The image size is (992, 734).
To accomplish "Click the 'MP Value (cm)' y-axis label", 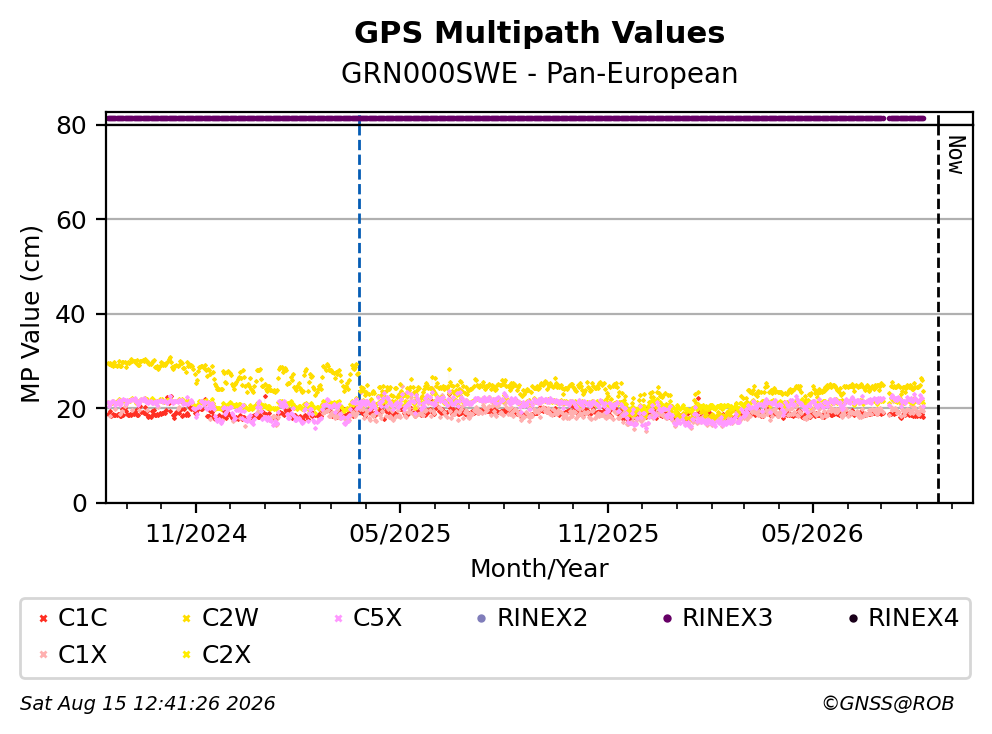I will 30,314.
